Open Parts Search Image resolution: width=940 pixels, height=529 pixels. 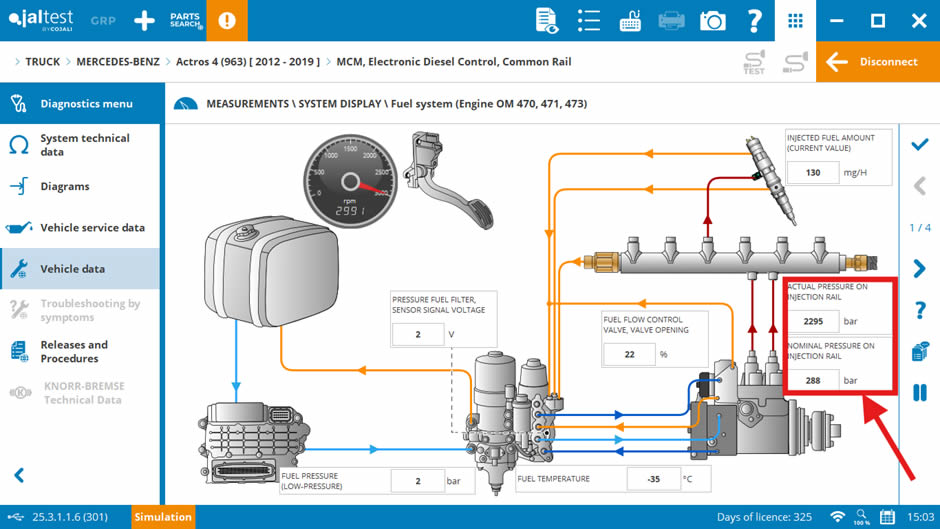point(185,20)
